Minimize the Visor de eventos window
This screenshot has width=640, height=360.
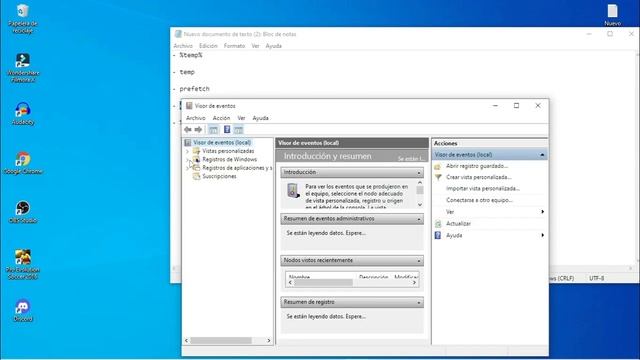click(495, 106)
